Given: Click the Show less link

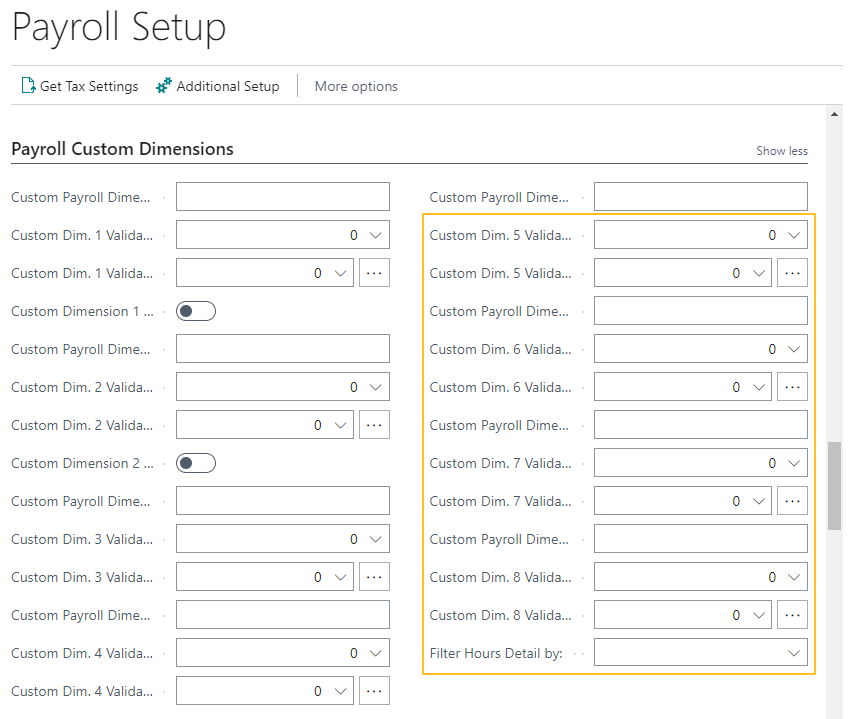Looking at the screenshot, I should click(x=781, y=151).
